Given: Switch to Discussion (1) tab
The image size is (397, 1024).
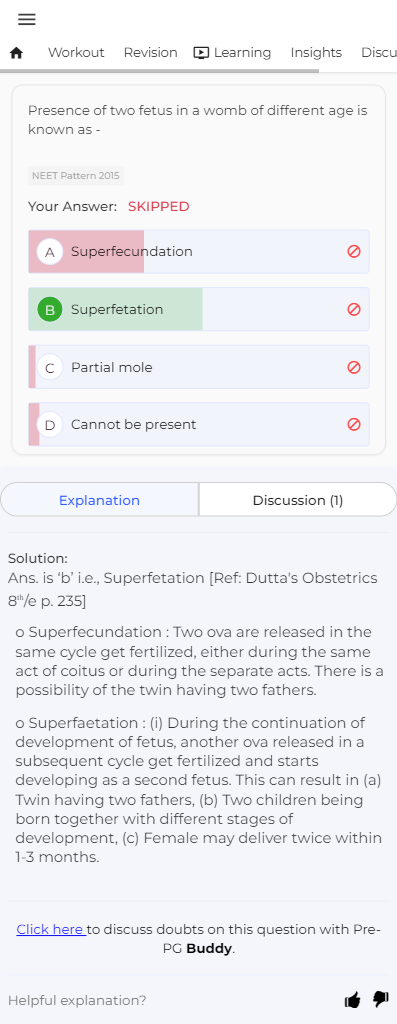Looking at the screenshot, I should coord(298,500).
